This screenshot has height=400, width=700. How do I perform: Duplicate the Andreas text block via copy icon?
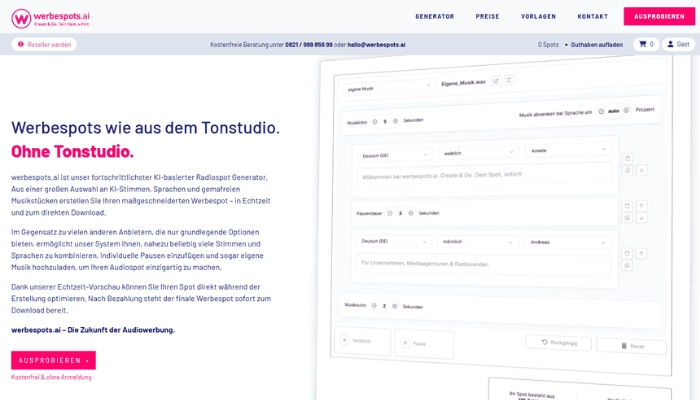627,265
